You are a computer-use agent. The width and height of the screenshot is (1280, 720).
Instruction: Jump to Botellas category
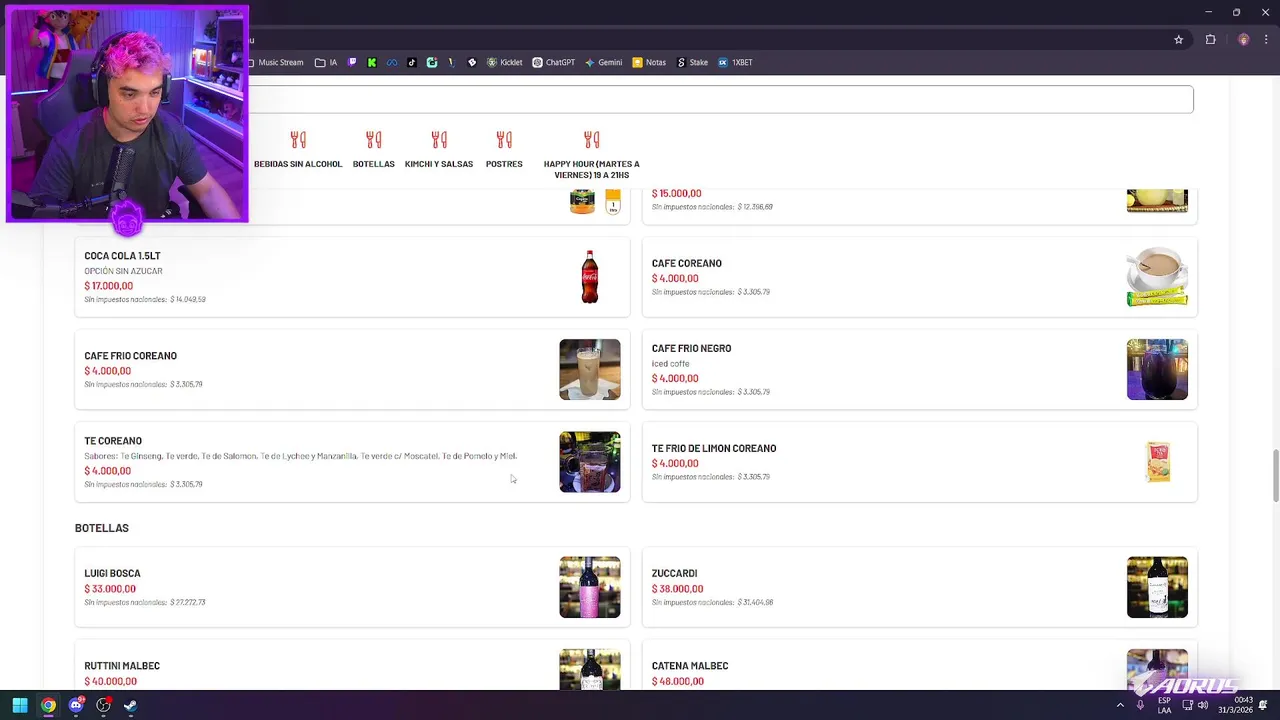tap(373, 164)
